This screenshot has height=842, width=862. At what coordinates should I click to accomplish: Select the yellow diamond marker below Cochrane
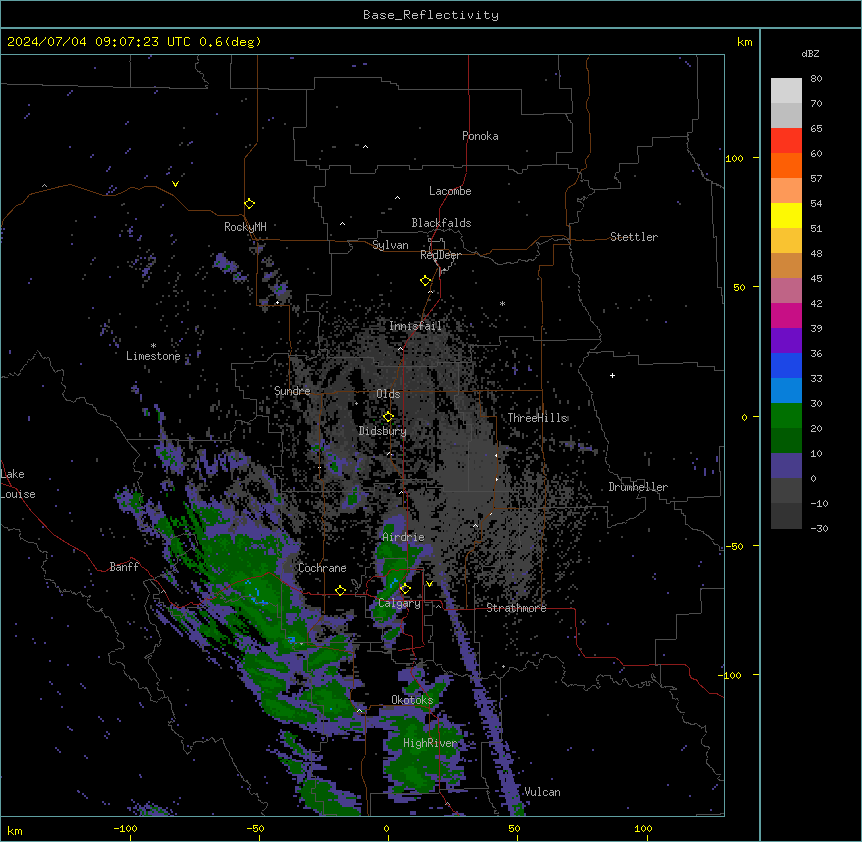340,591
